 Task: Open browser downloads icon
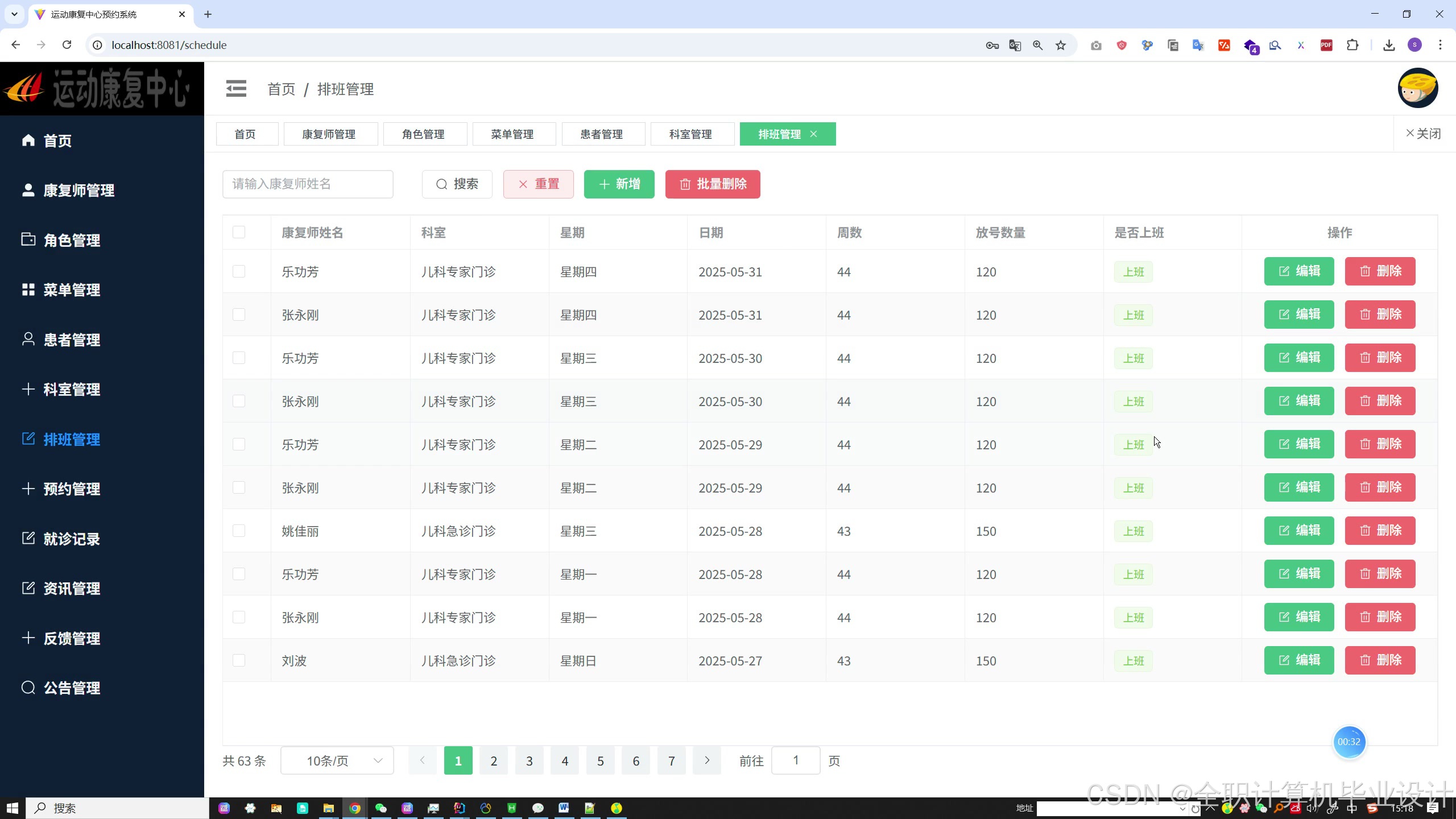pos(1389,45)
